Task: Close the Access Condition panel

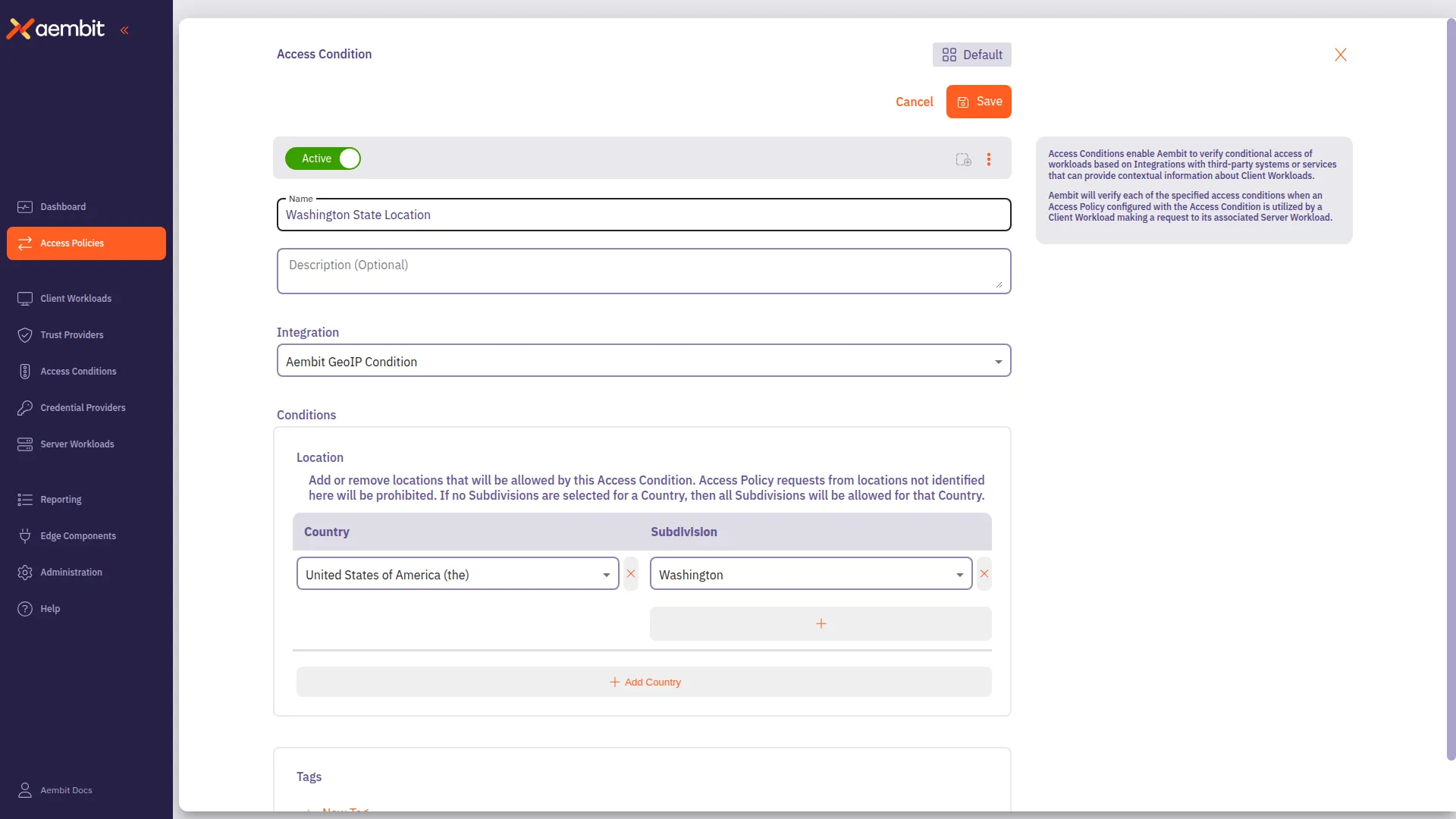Action: click(x=1341, y=55)
